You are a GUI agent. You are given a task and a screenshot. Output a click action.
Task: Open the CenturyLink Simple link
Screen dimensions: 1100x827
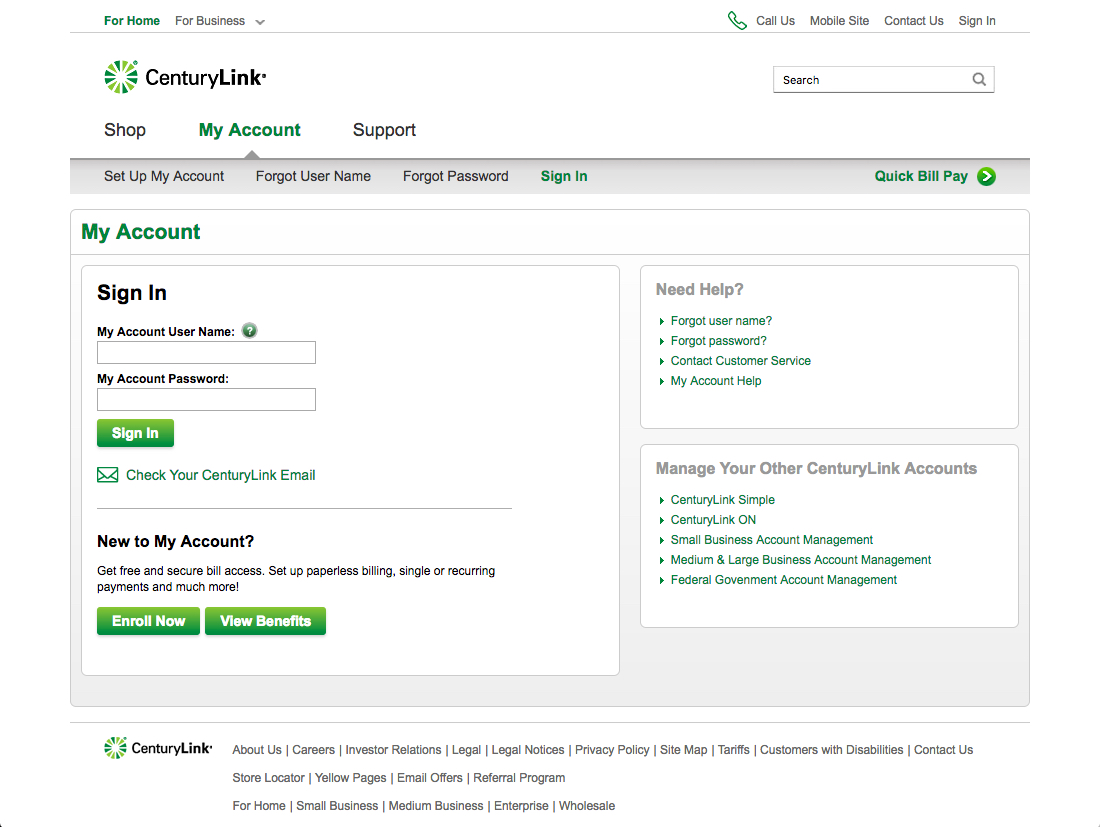tap(722, 500)
